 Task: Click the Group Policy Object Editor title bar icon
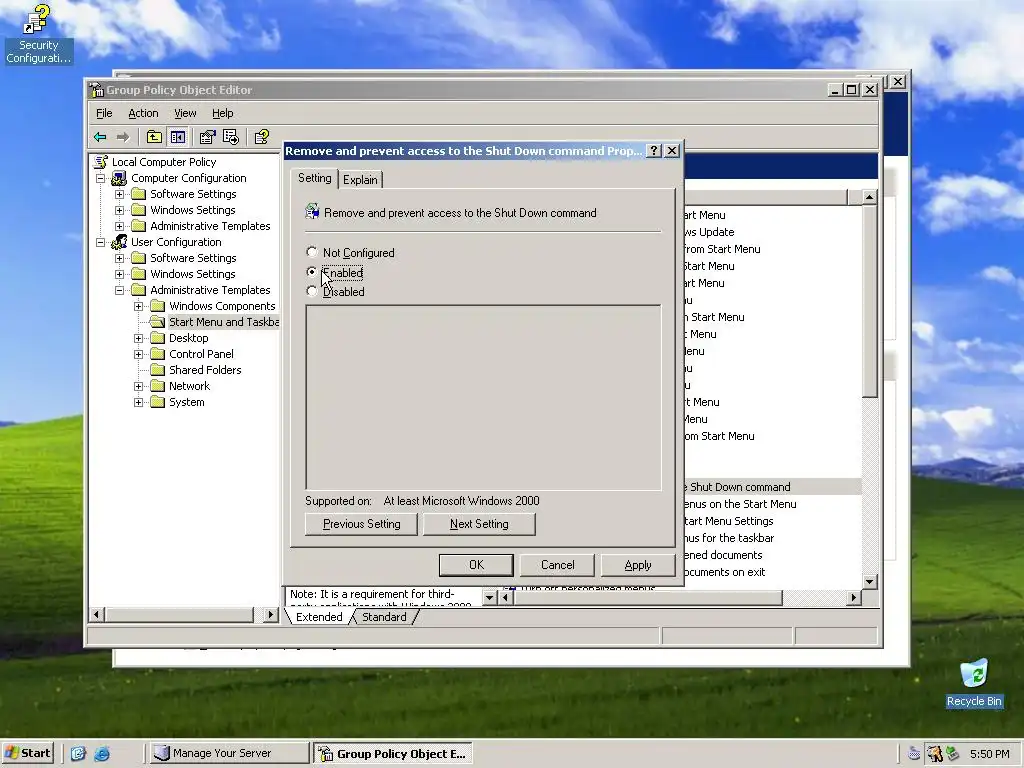point(97,90)
